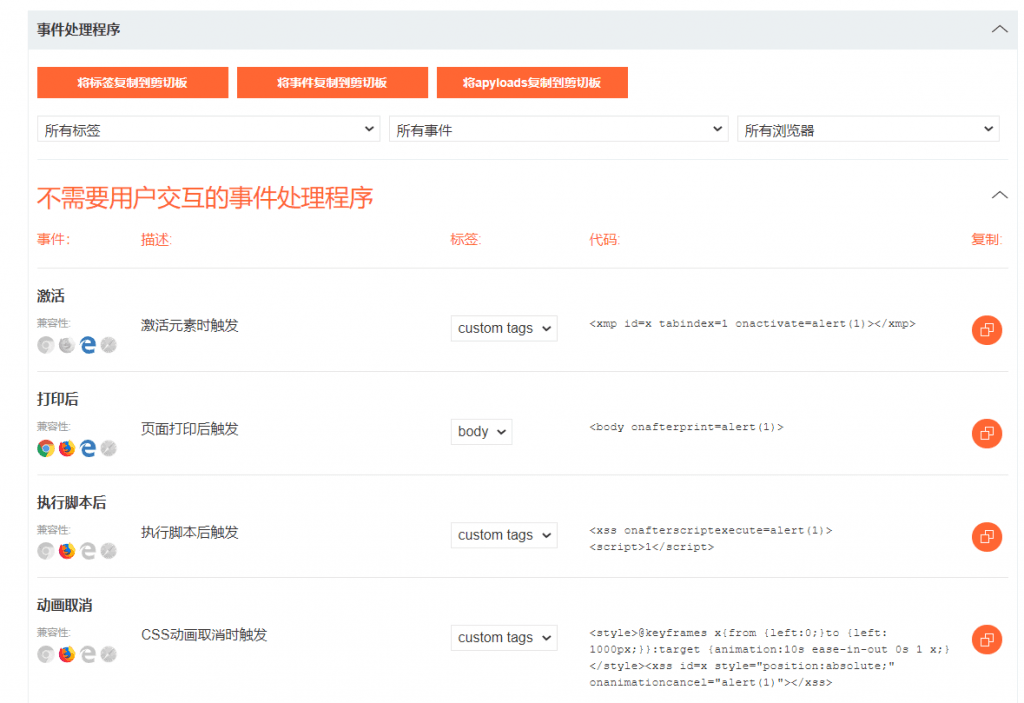Click the 执行脚本后 event name
The width and height of the screenshot is (1024, 703).
72,502
